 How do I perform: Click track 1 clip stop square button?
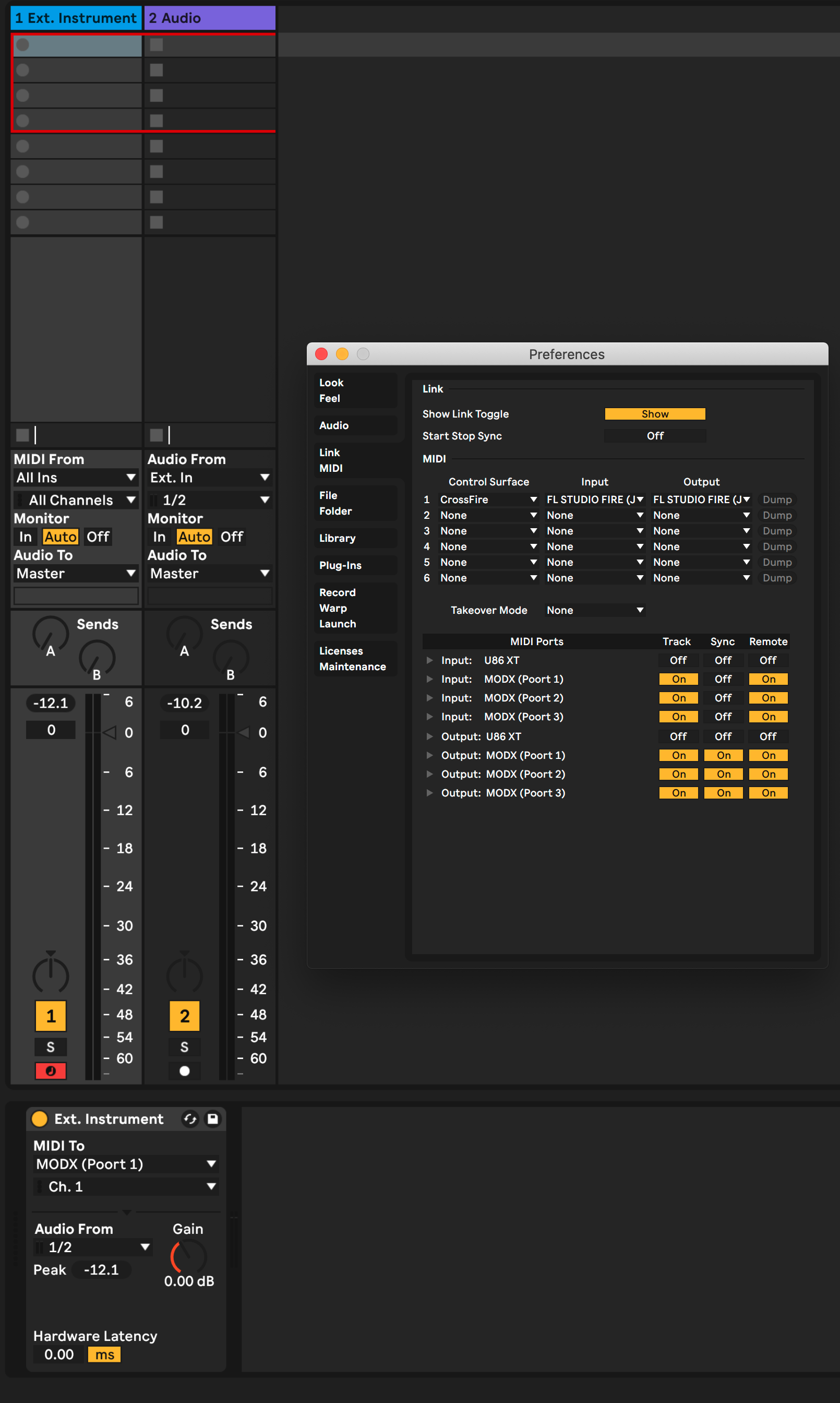pyautogui.click(x=22, y=435)
